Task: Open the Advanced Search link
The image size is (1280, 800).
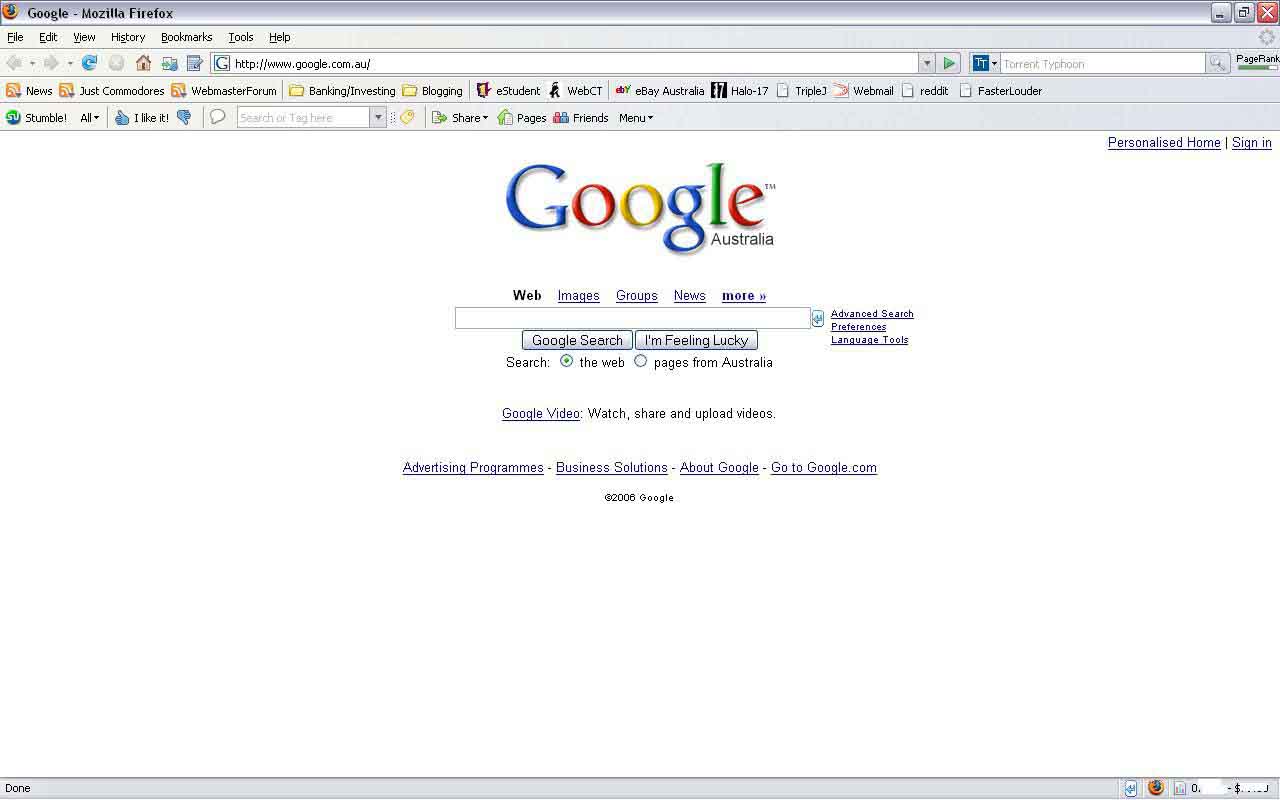Action: click(x=872, y=314)
